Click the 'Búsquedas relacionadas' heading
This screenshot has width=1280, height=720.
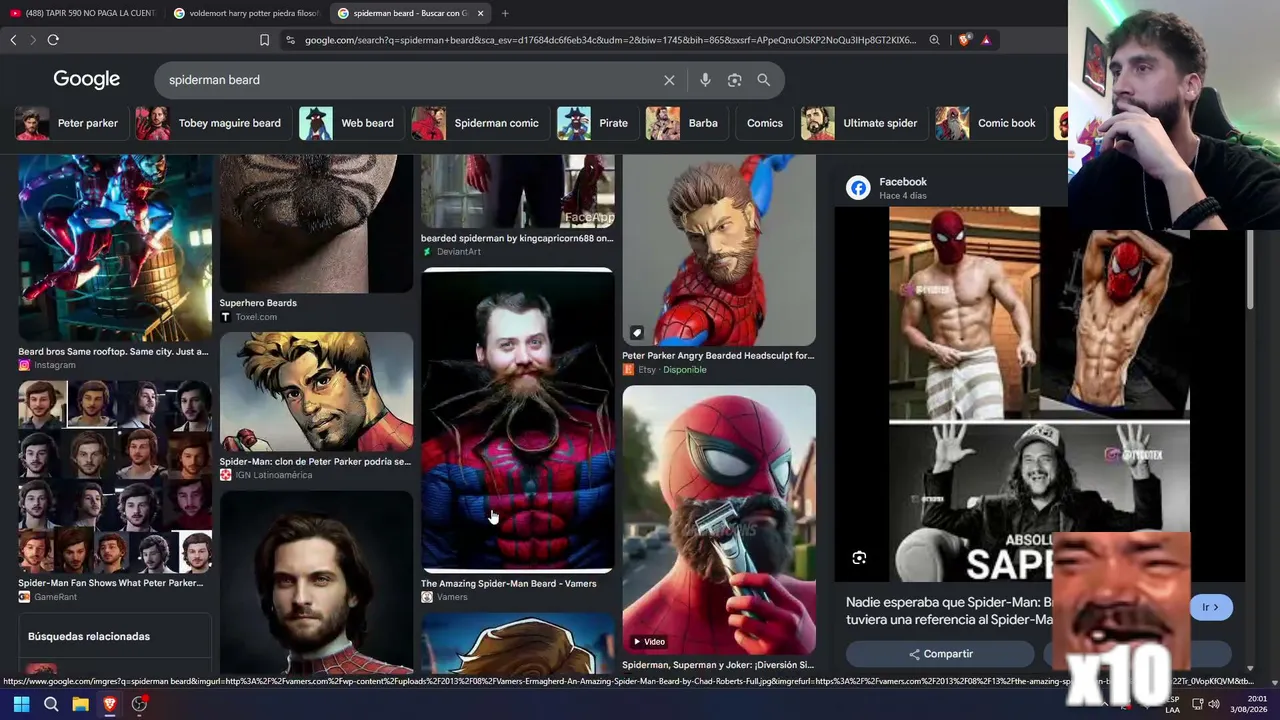[89, 636]
